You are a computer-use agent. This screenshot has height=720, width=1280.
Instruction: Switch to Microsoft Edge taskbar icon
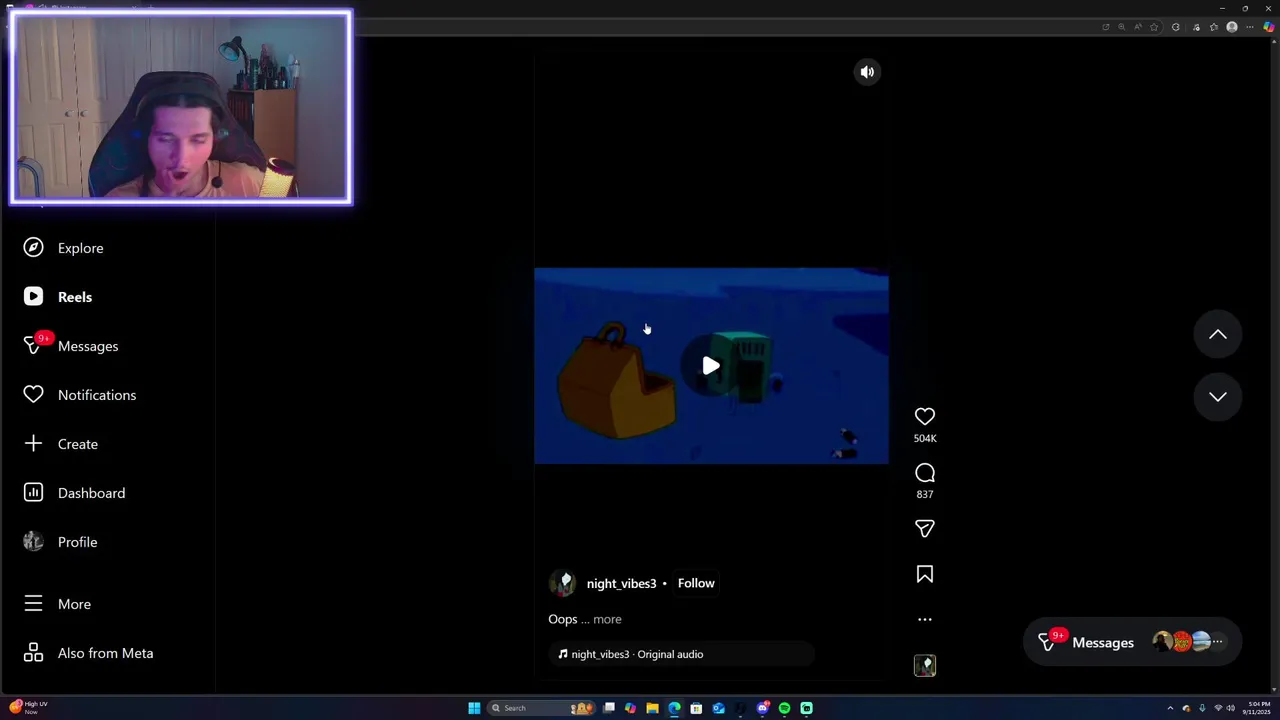tap(674, 708)
